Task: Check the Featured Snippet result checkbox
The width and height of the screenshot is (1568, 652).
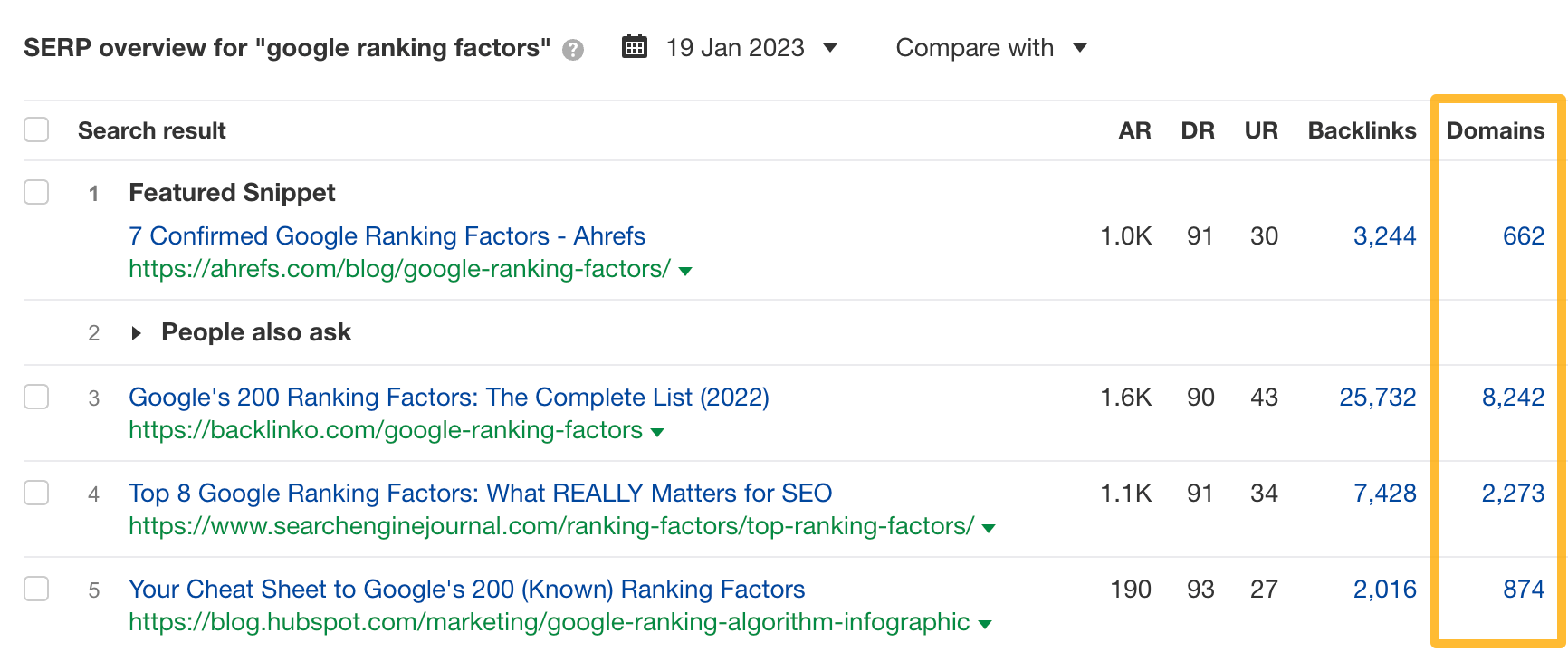Action: [36, 192]
